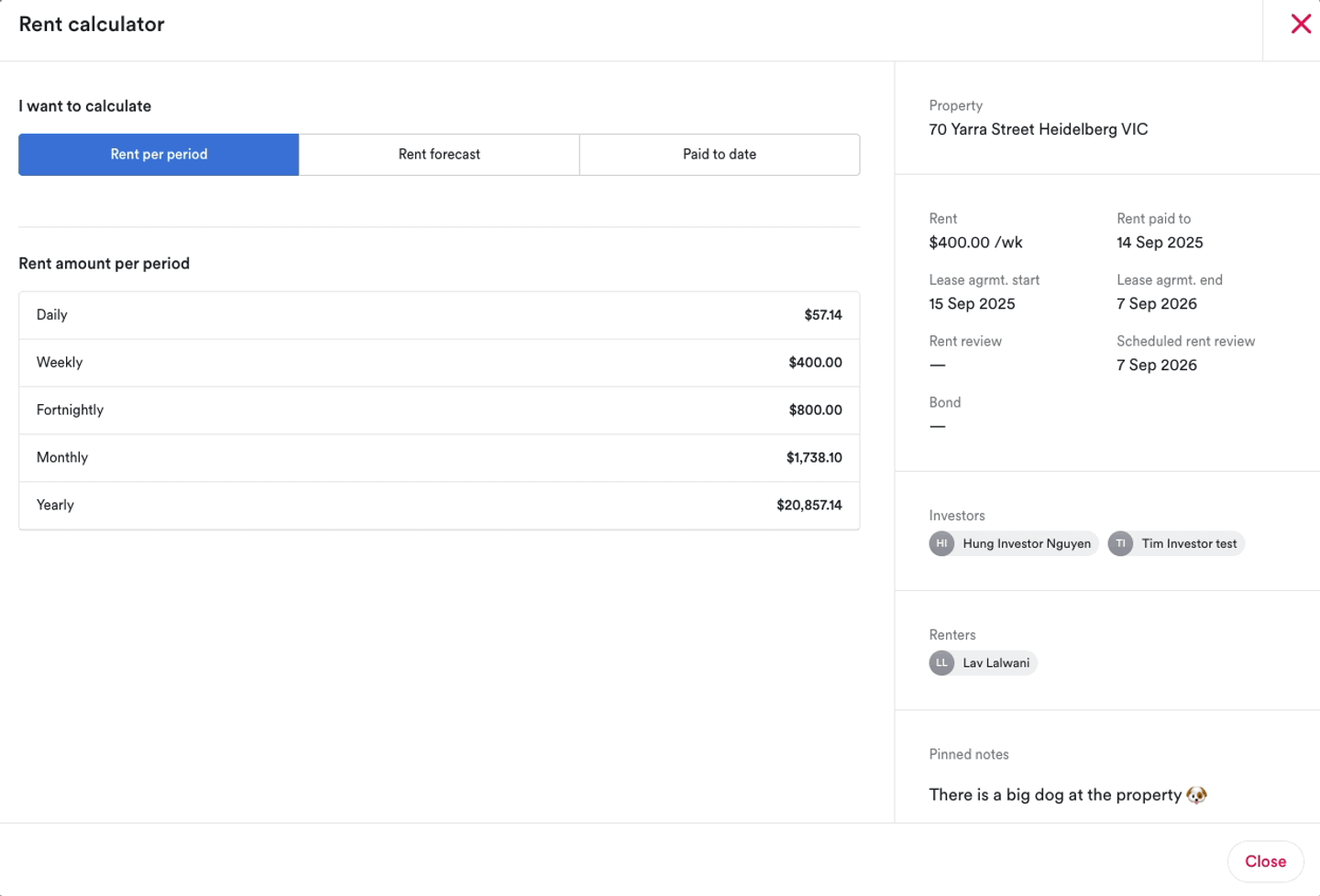Click the $20,857.14 yearly amount
The image size is (1320, 896).
coord(809,505)
